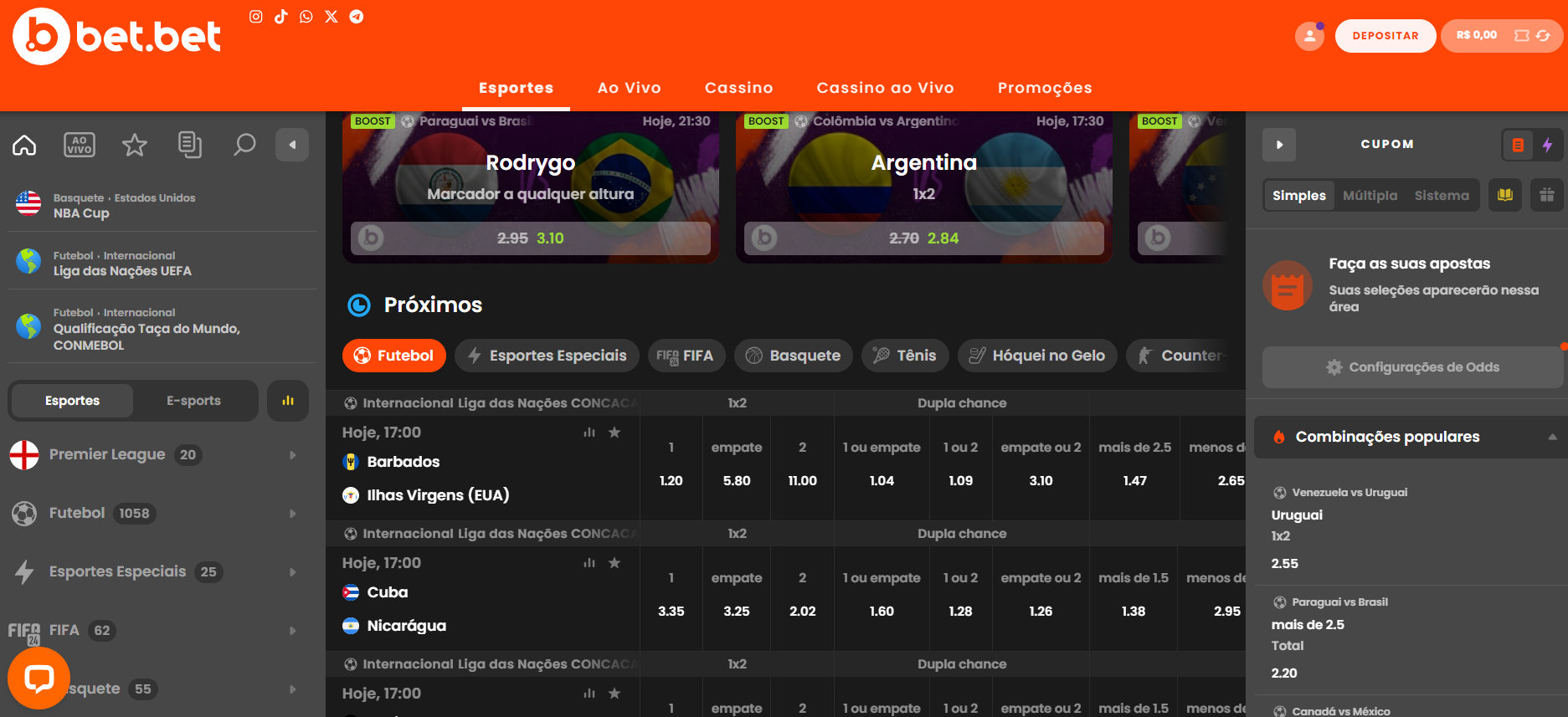Filter upcoming events by Tênis
The height and width of the screenshot is (717, 1568).
[905, 356]
